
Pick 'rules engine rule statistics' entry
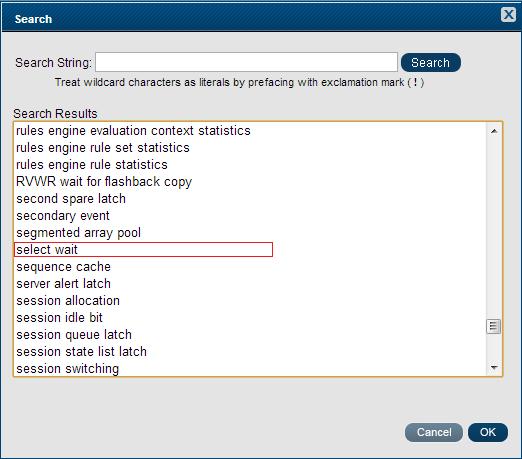point(92,165)
